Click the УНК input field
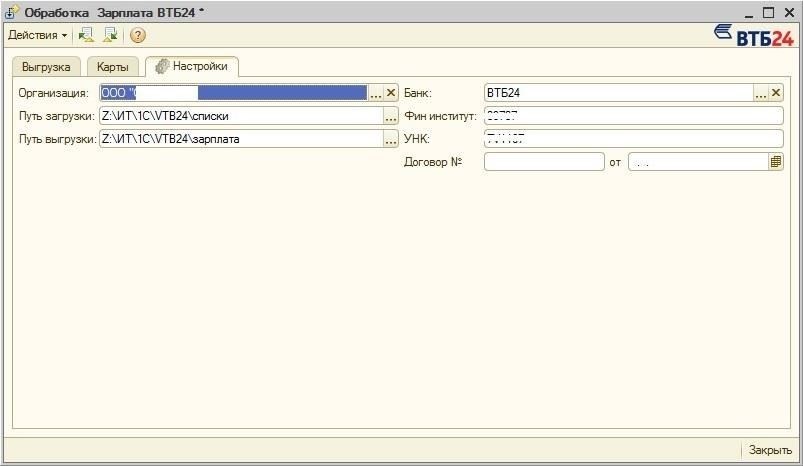This screenshot has height=466, width=803. click(633, 139)
